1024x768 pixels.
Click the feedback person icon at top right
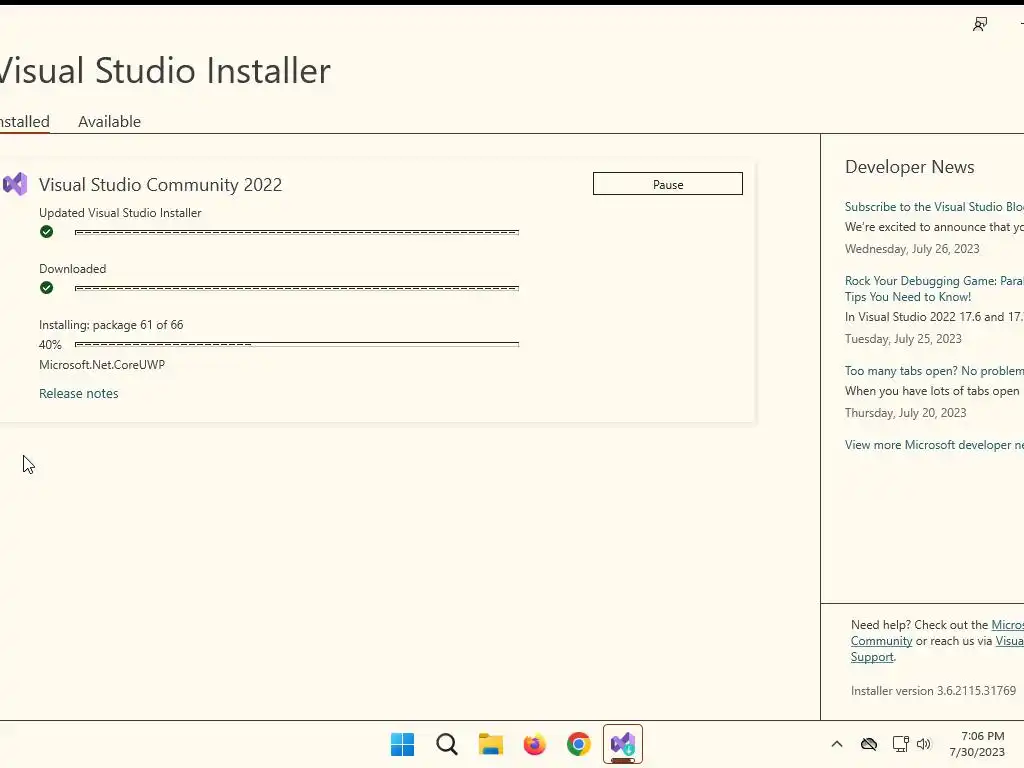[980, 25]
